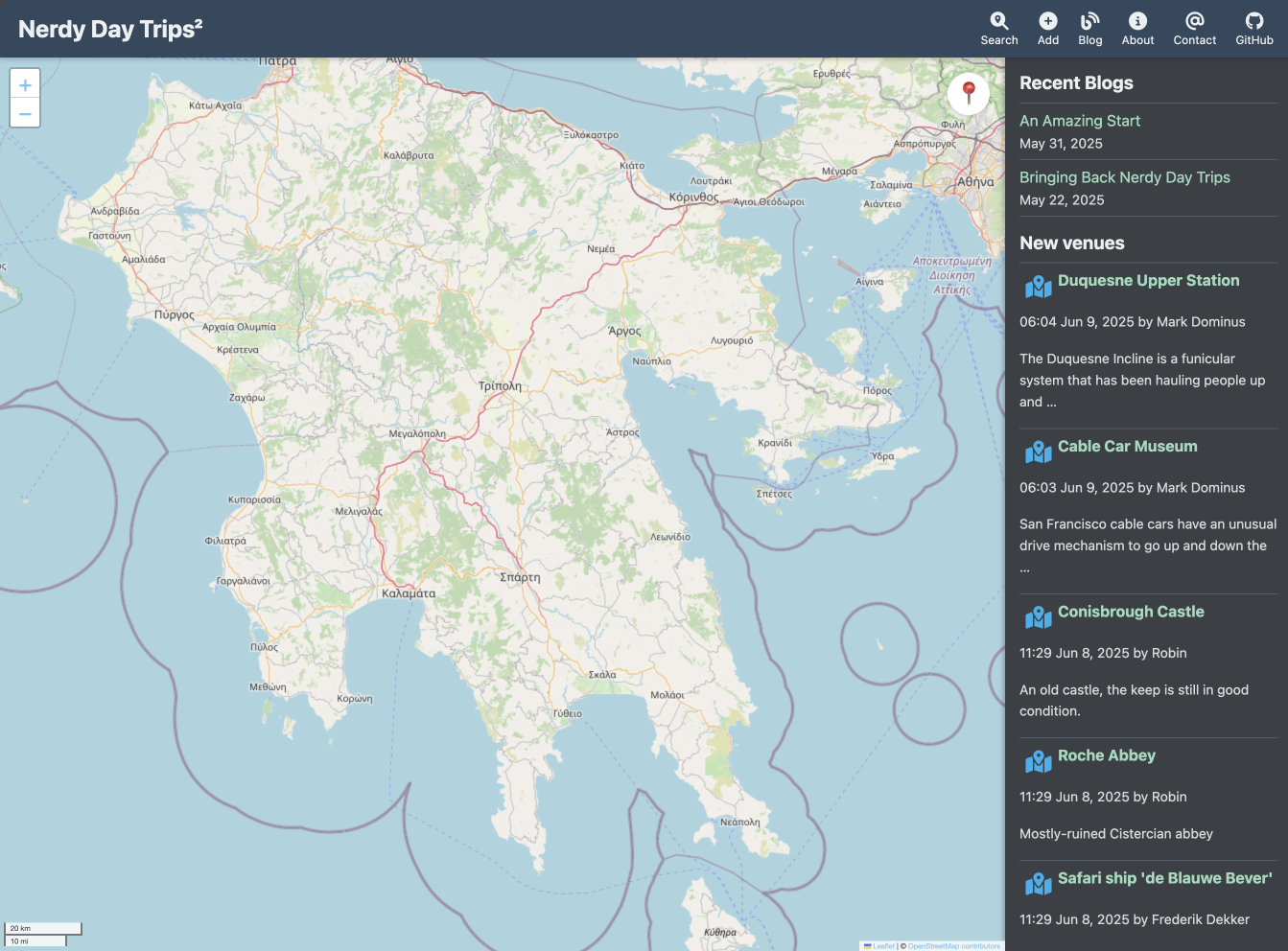
Task: Zoom out of the map
Action: (25, 113)
